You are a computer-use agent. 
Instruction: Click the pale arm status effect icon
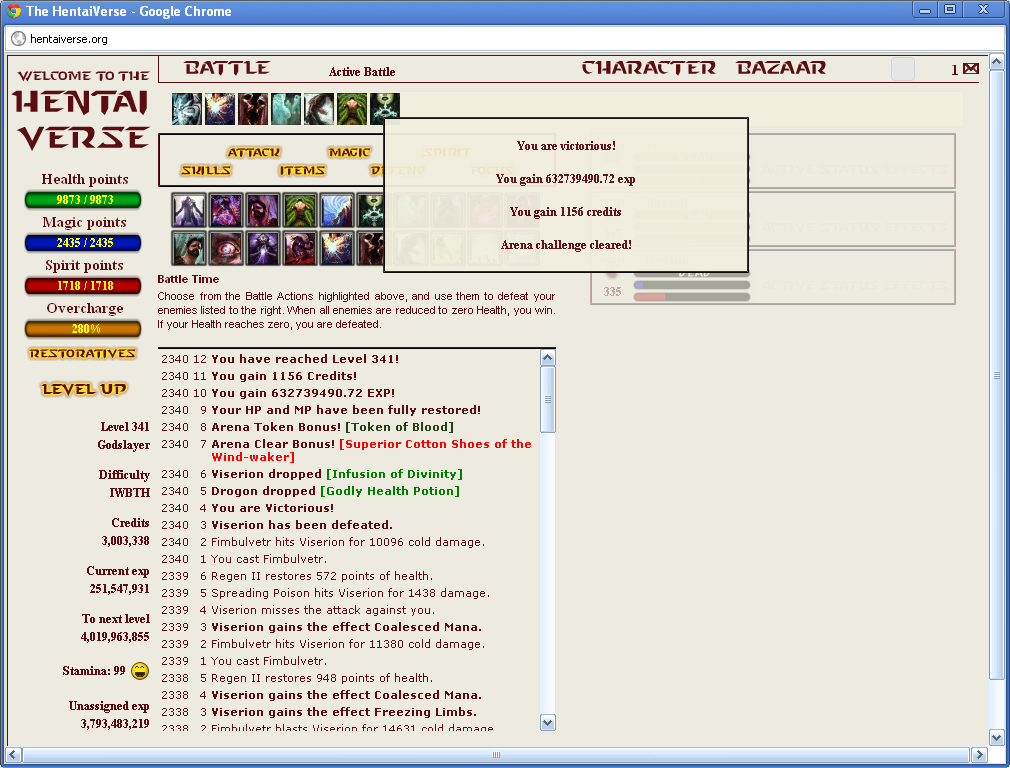click(x=318, y=109)
